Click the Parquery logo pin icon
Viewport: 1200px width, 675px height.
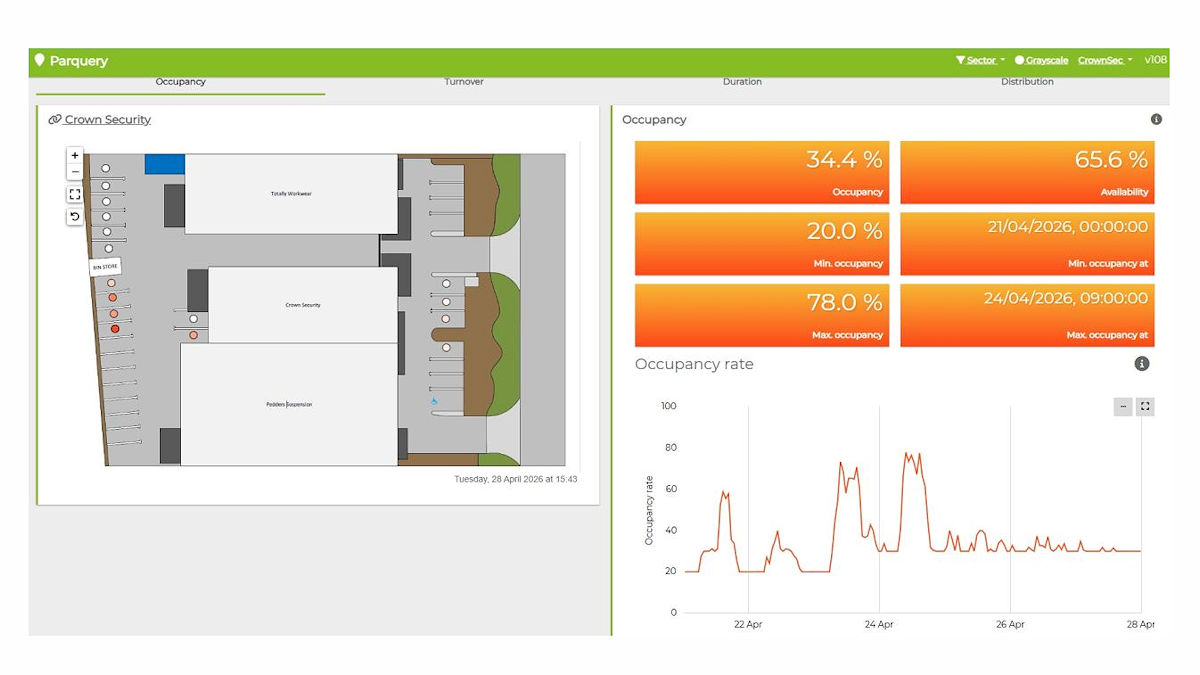pos(40,61)
